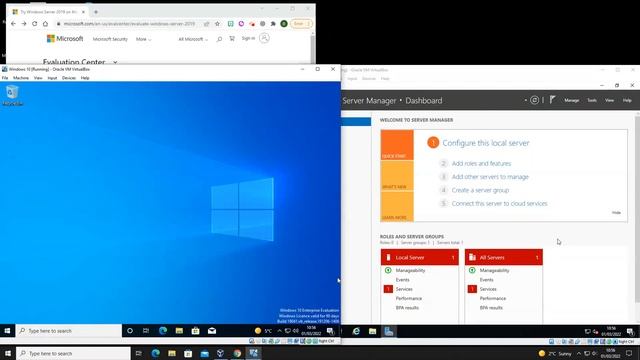Open Recycle Bin on Windows 10 VM desktop
Screen dimensions: 640x360
click(x=12, y=96)
